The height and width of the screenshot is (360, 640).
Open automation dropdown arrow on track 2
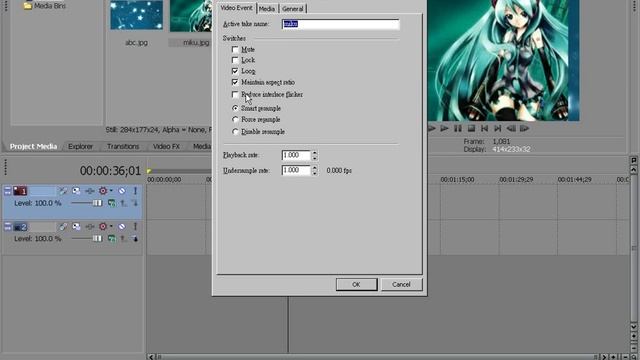click(x=111, y=226)
